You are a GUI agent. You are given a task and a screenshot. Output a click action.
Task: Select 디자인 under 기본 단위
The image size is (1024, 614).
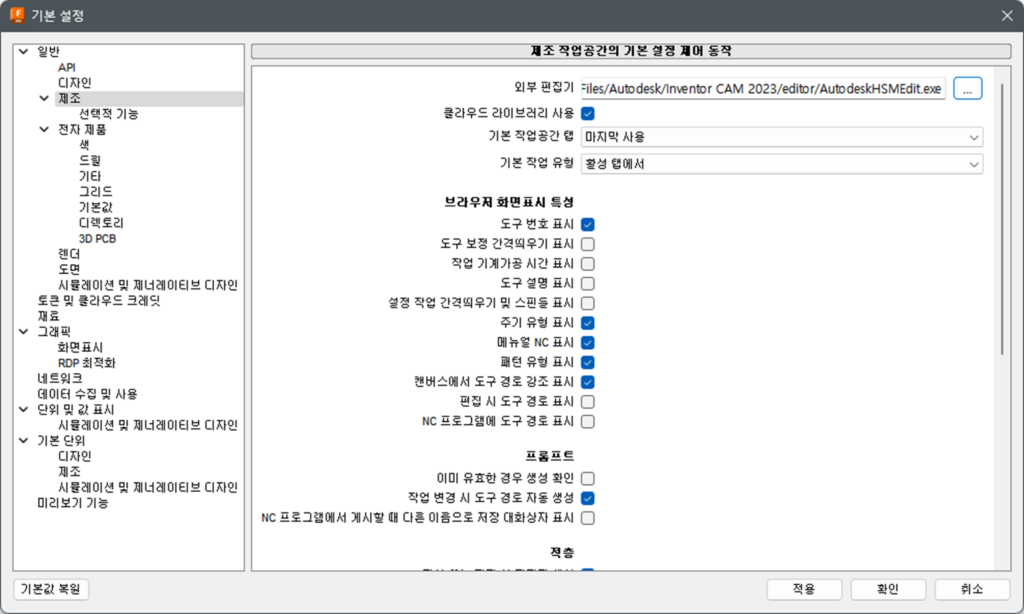(74, 457)
